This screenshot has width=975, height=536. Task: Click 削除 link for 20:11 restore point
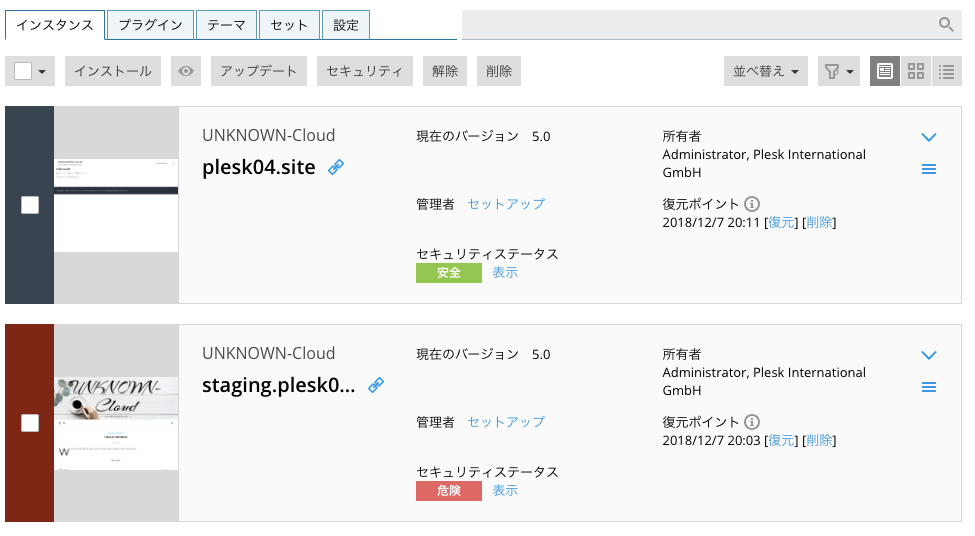[819, 223]
